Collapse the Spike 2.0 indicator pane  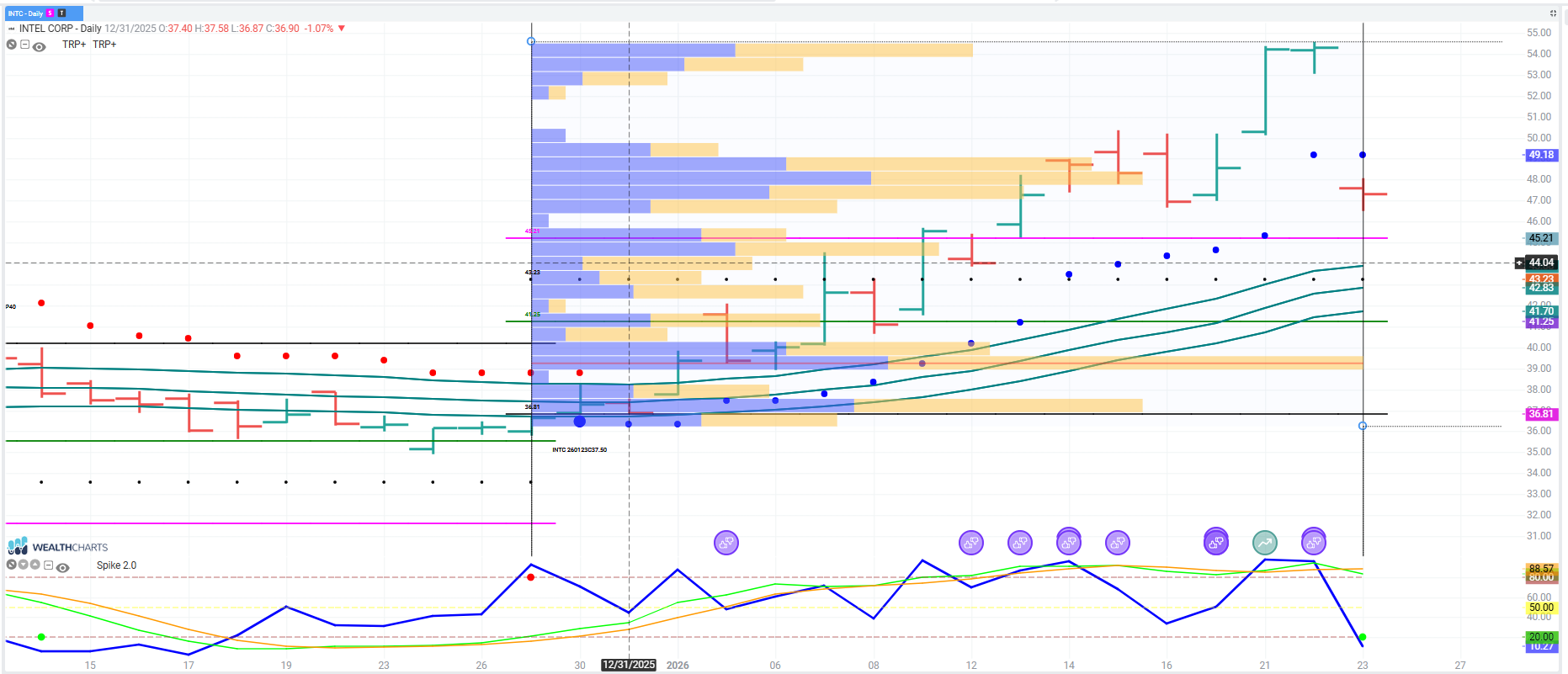coord(49,565)
